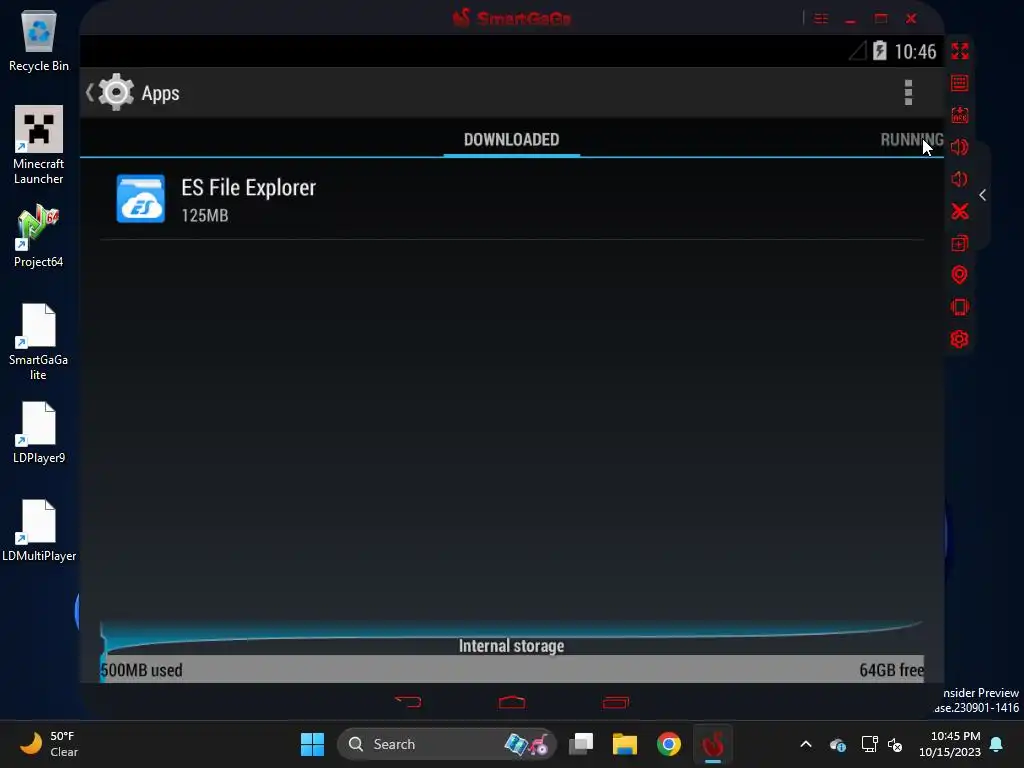This screenshot has height=768, width=1024.
Task: Open LDPlayer9 desktop shortcut
Action: 39,432
